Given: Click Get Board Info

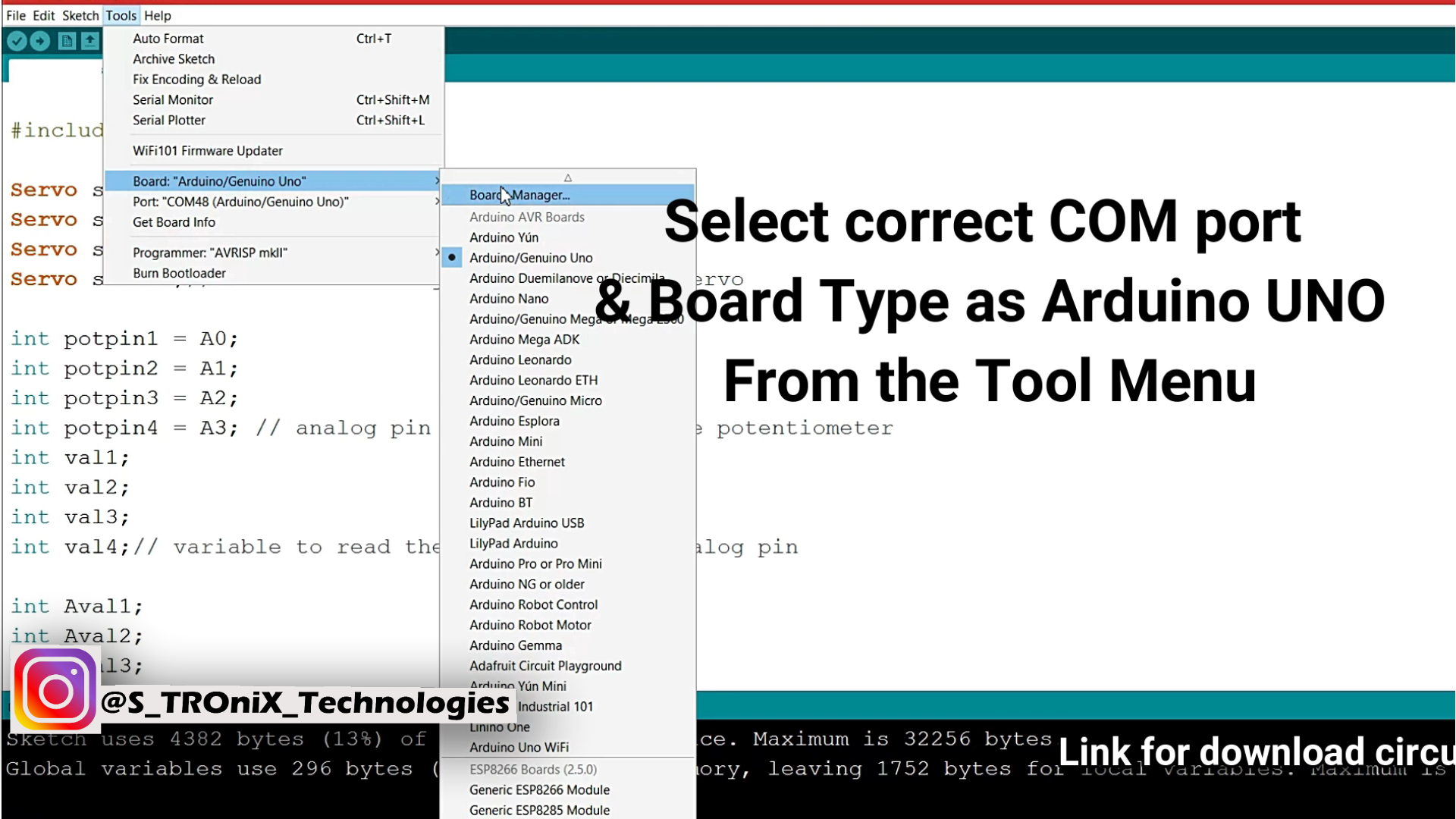Looking at the screenshot, I should pos(174,222).
